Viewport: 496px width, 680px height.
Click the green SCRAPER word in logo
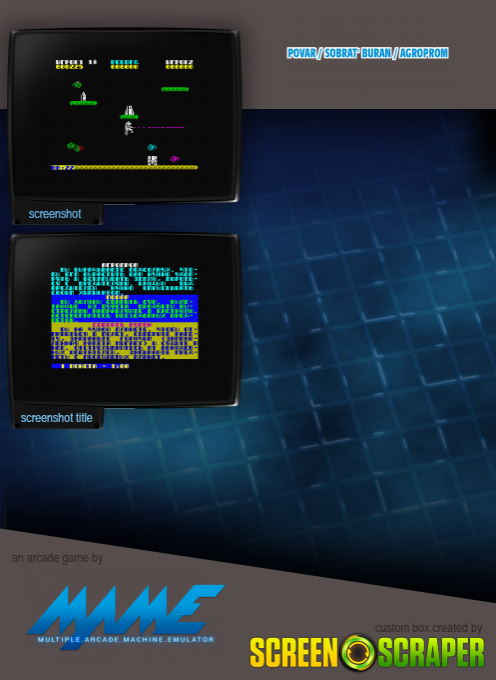[x=431, y=652]
